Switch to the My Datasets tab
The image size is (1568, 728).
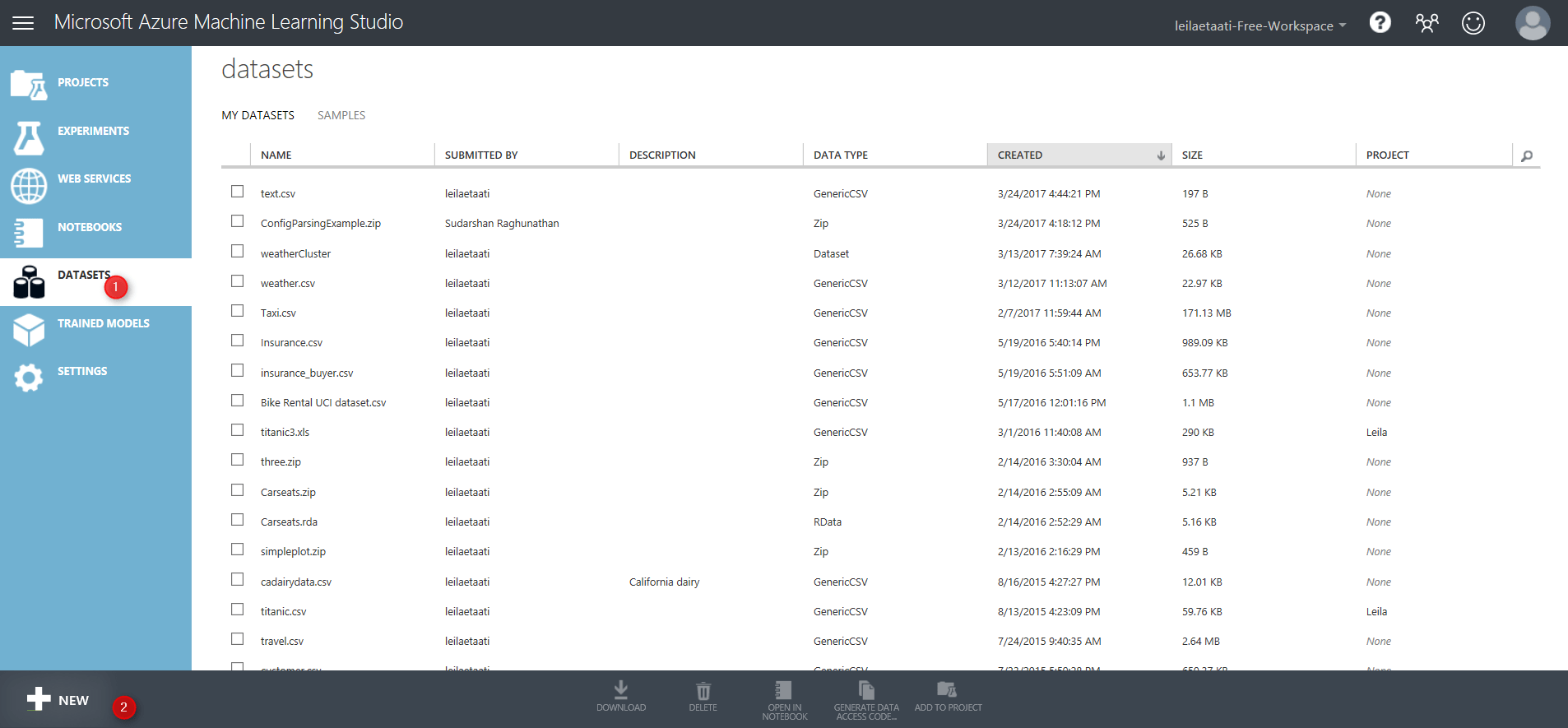pyautogui.click(x=257, y=115)
